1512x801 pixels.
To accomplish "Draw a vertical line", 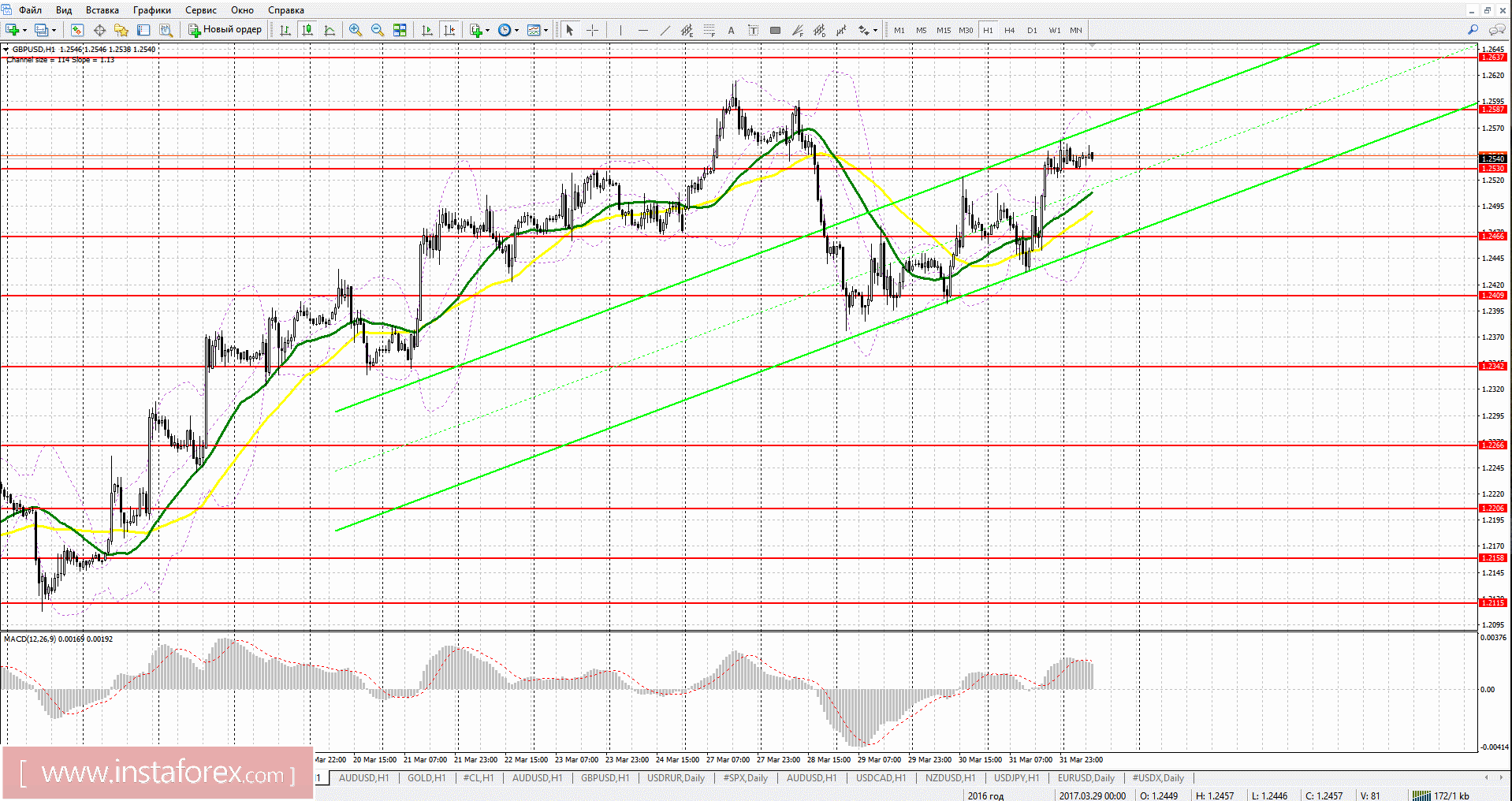I will click(x=620, y=30).
